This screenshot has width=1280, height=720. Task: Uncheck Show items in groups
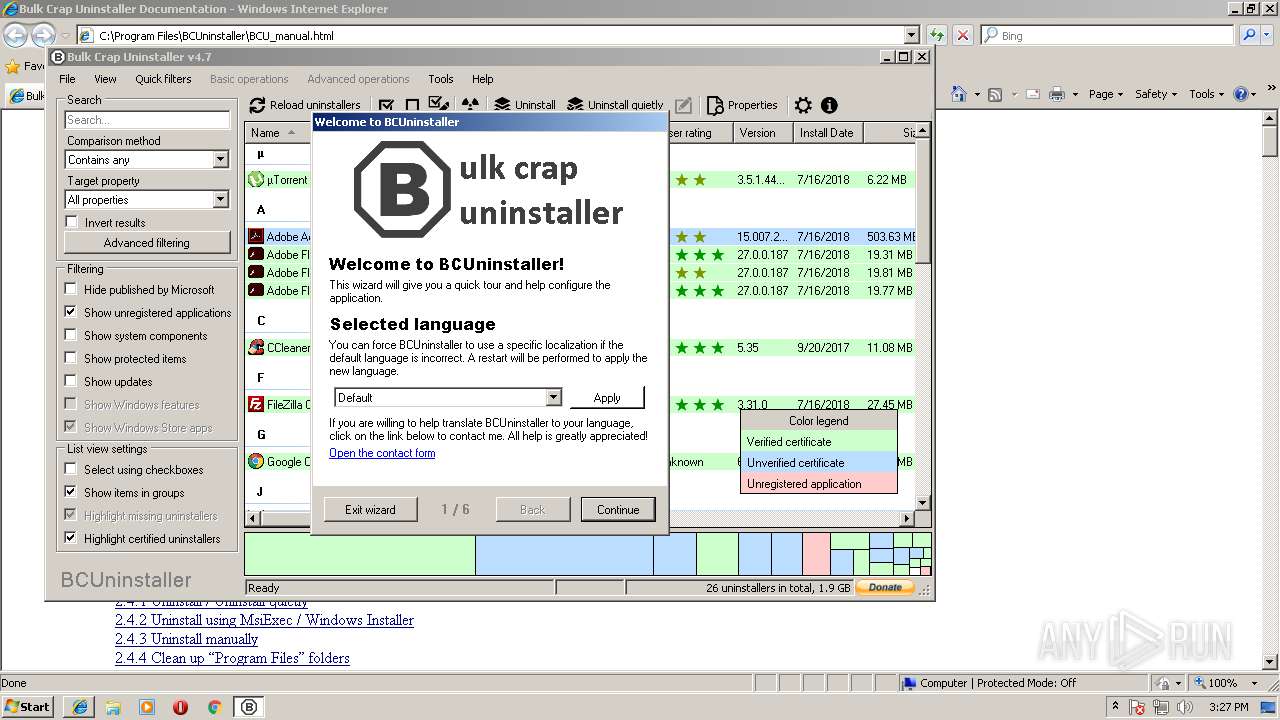pos(70,492)
